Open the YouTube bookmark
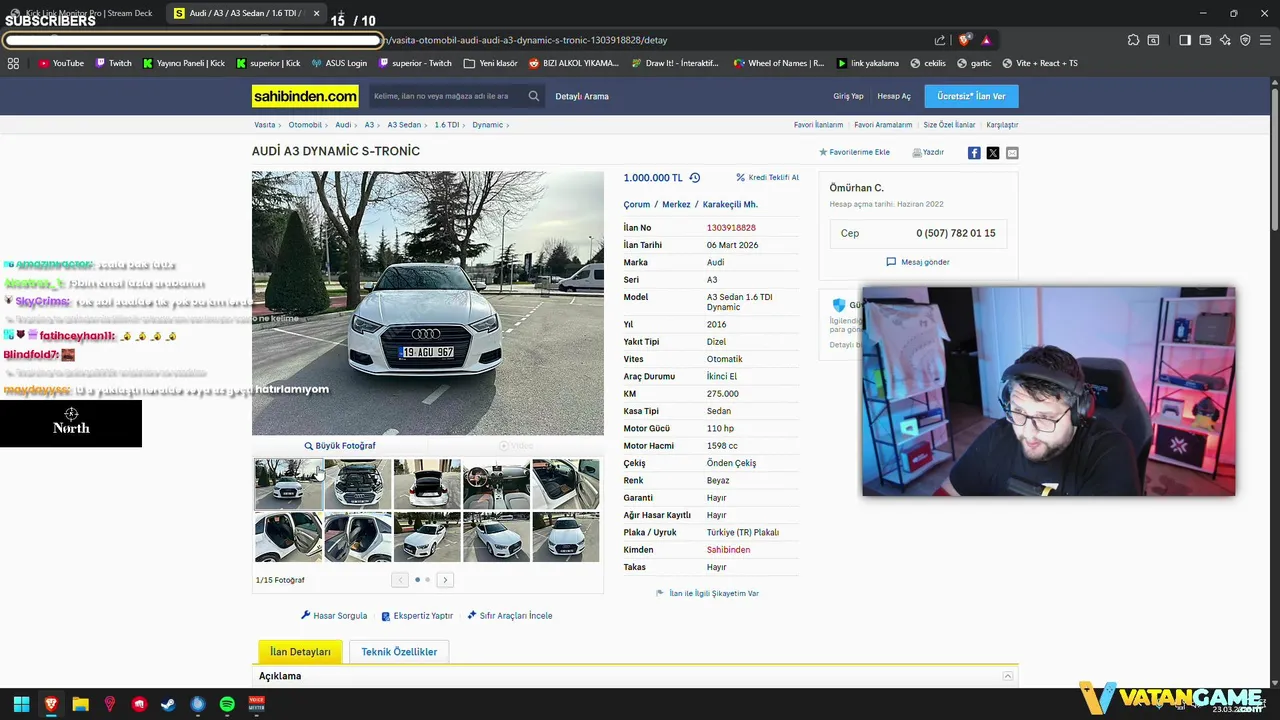 61,63
